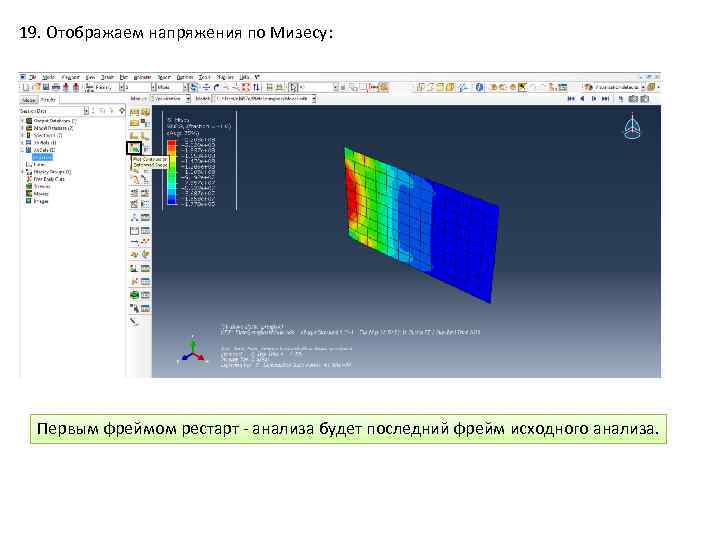Click the save icon in toolbar

[x=46, y=87]
